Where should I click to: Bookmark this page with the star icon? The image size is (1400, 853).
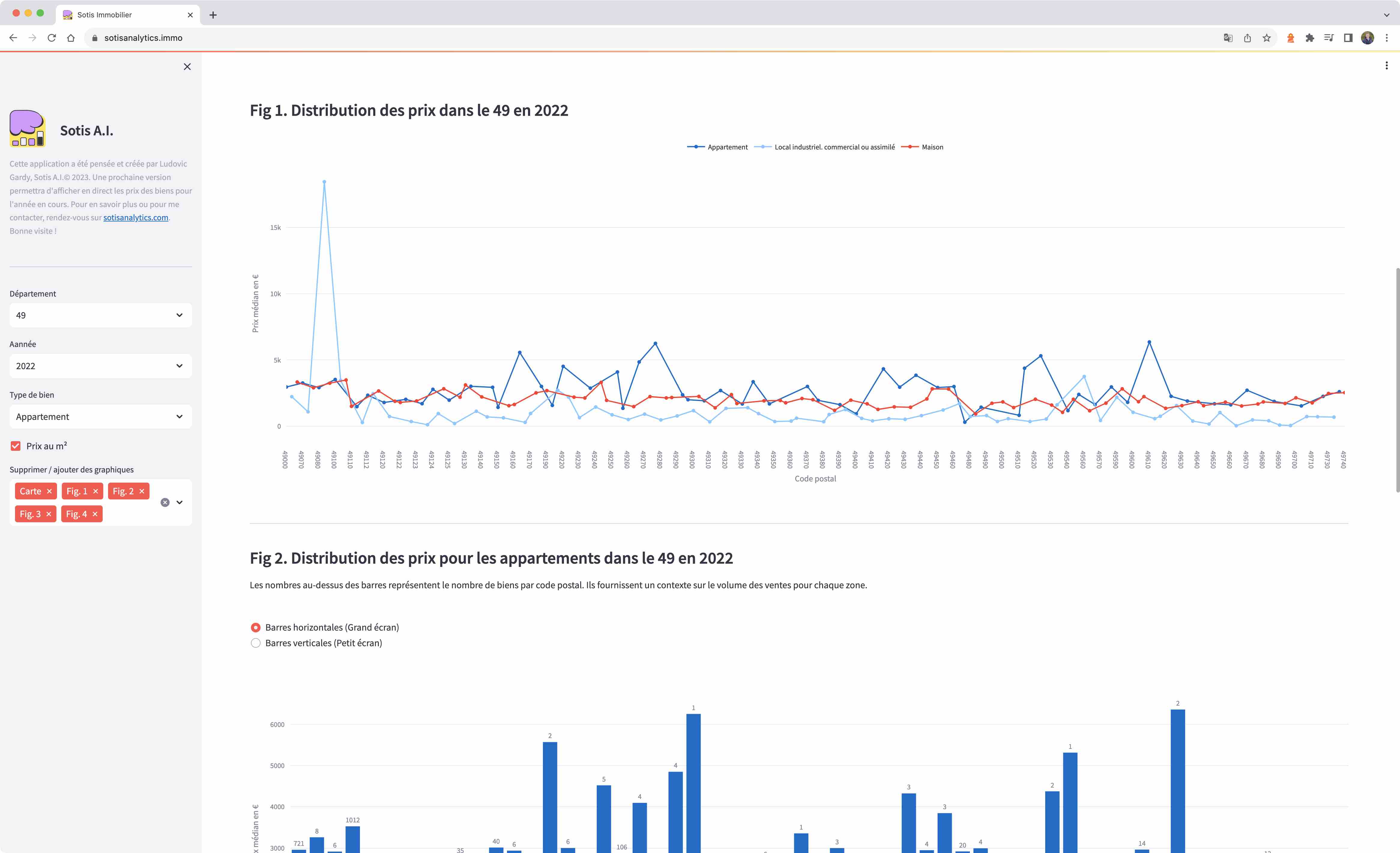[x=1266, y=38]
